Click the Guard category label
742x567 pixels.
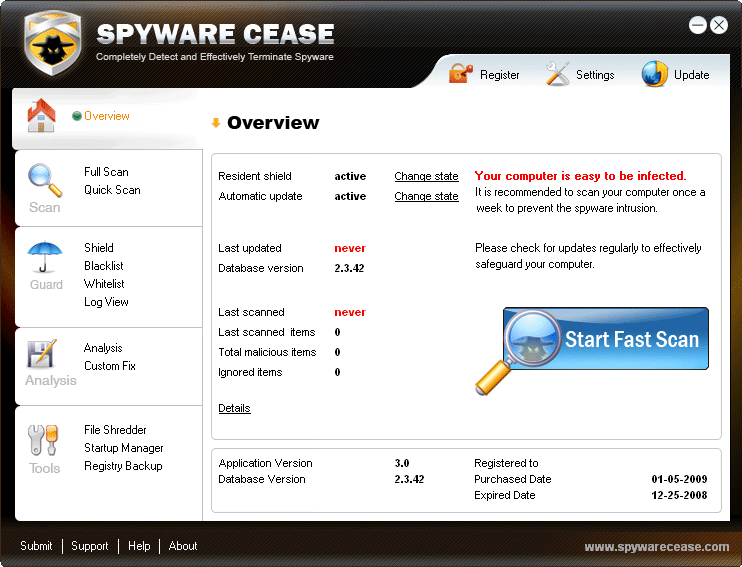[46, 284]
